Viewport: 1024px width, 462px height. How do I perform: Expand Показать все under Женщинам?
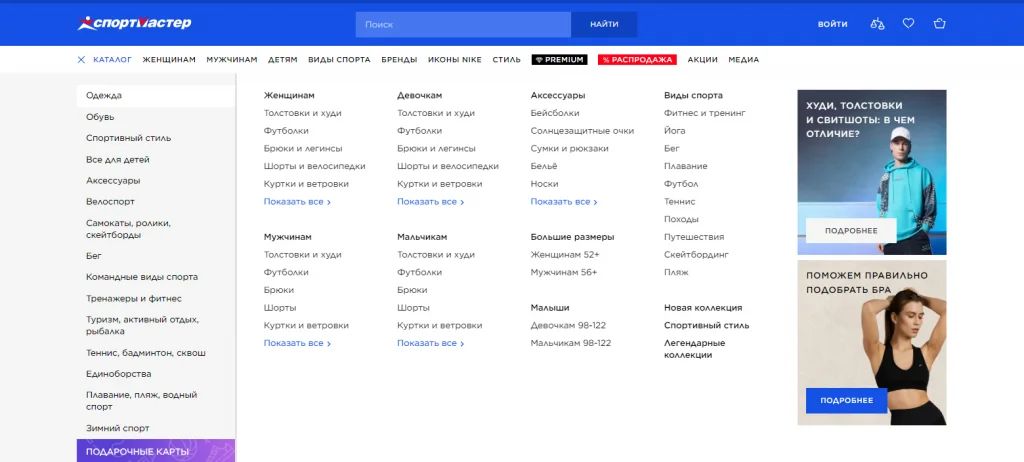(x=297, y=202)
